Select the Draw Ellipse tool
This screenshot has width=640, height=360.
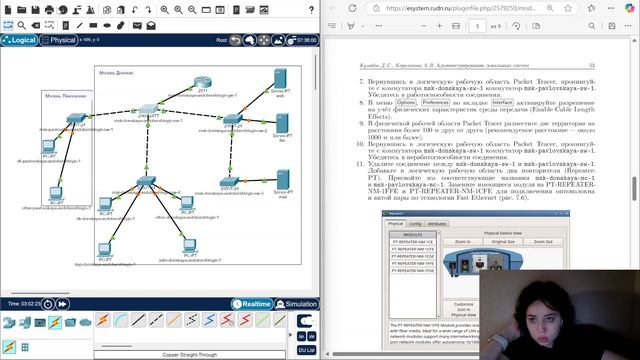(x=107, y=25)
